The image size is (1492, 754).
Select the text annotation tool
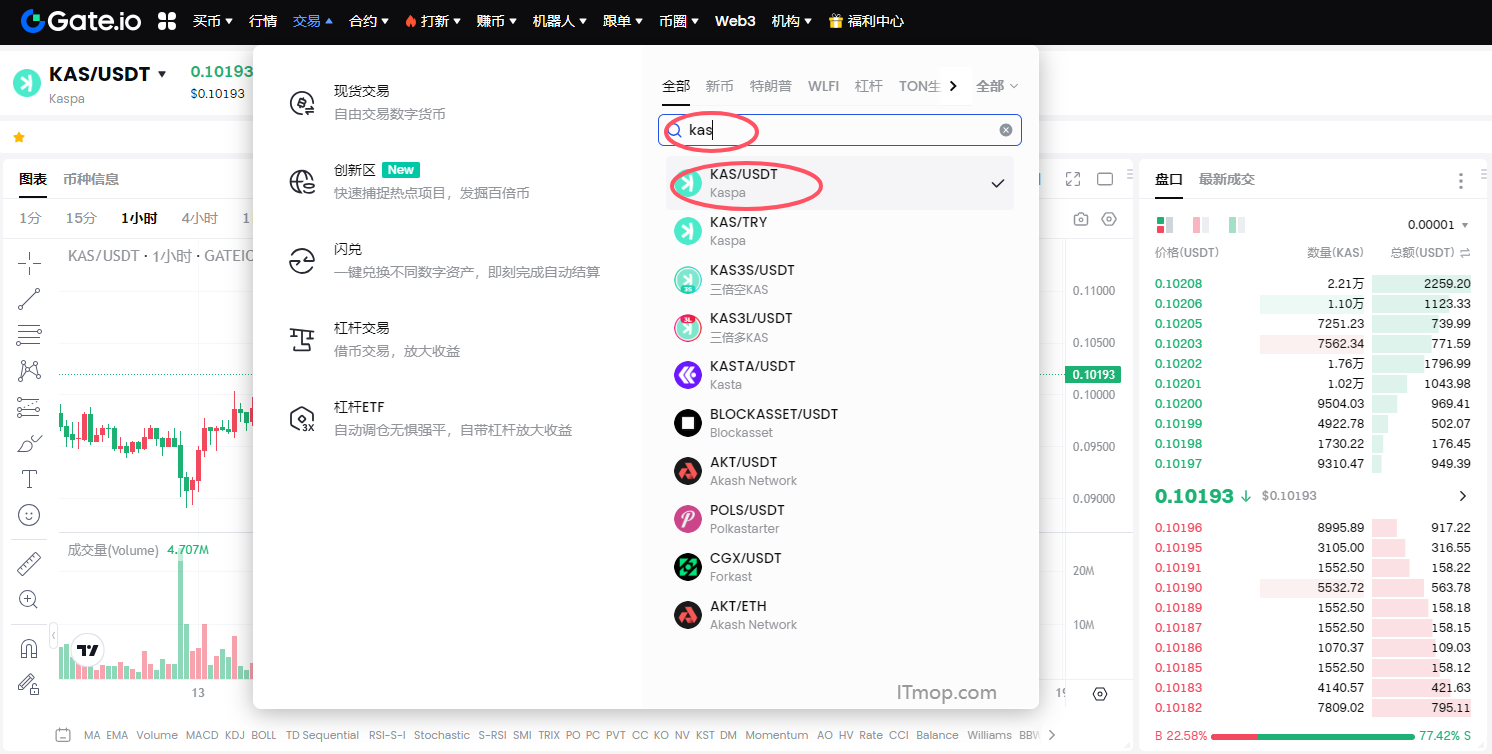pos(29,479)
